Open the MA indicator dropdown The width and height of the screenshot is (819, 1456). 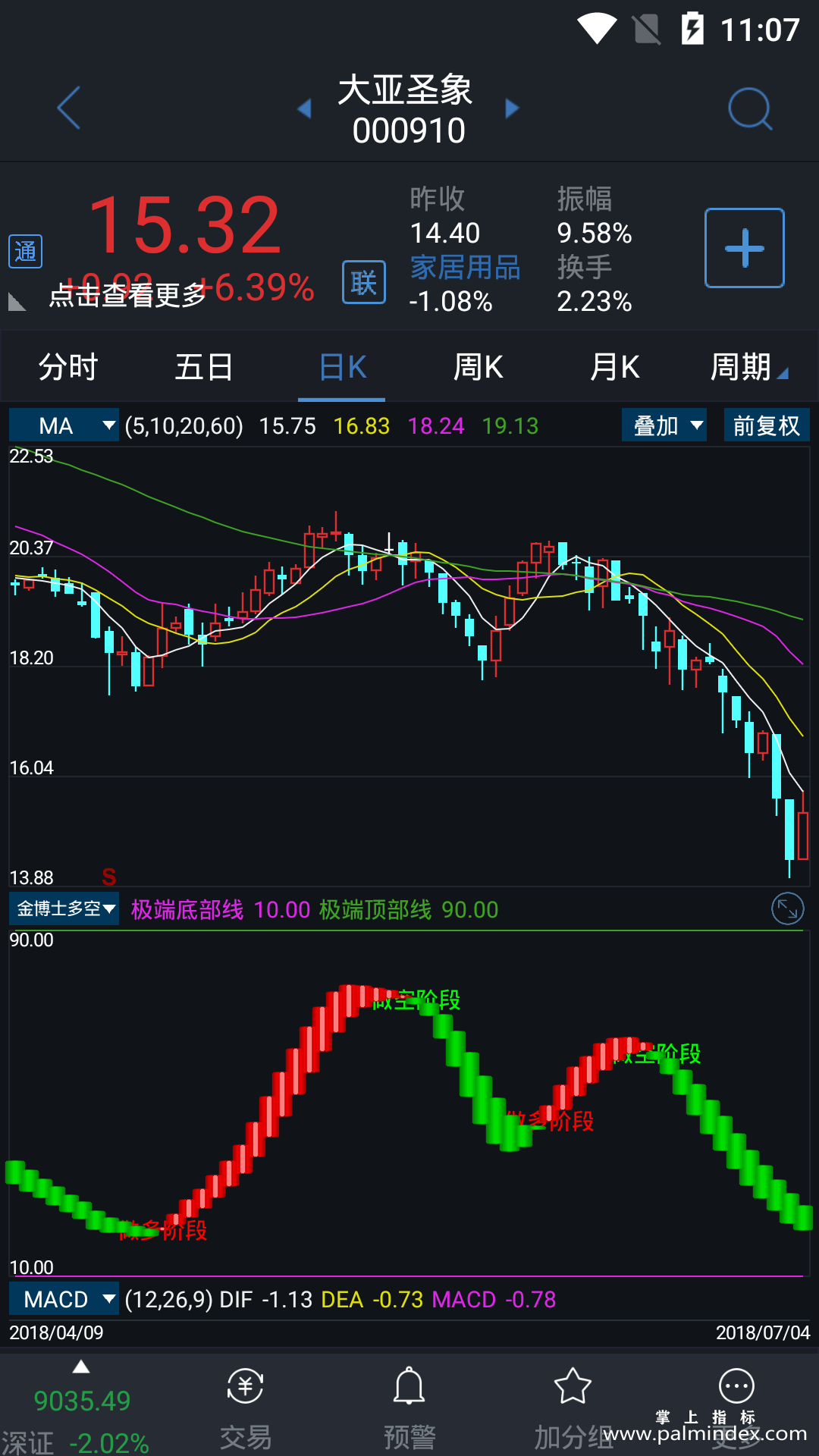(64, 425)
